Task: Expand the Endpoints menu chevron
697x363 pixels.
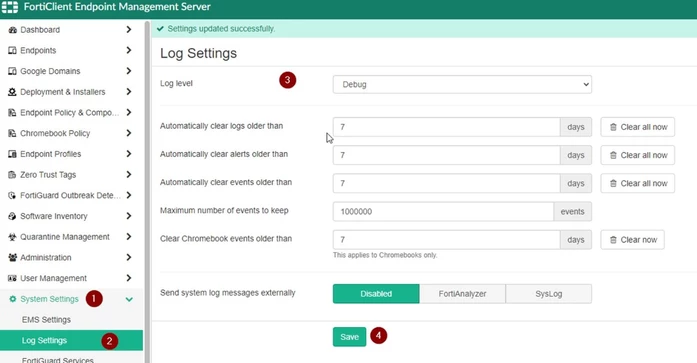Action: coord(128,50)
